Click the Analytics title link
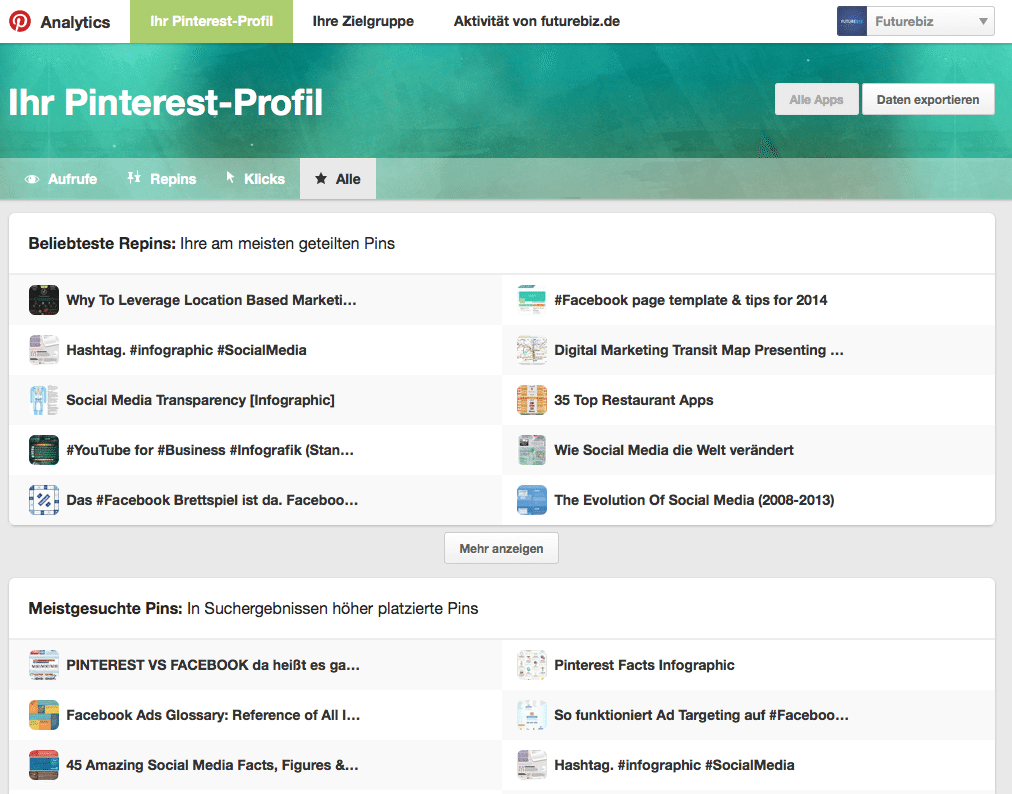Screen dimensions: 1012x794 click(75, 22)
